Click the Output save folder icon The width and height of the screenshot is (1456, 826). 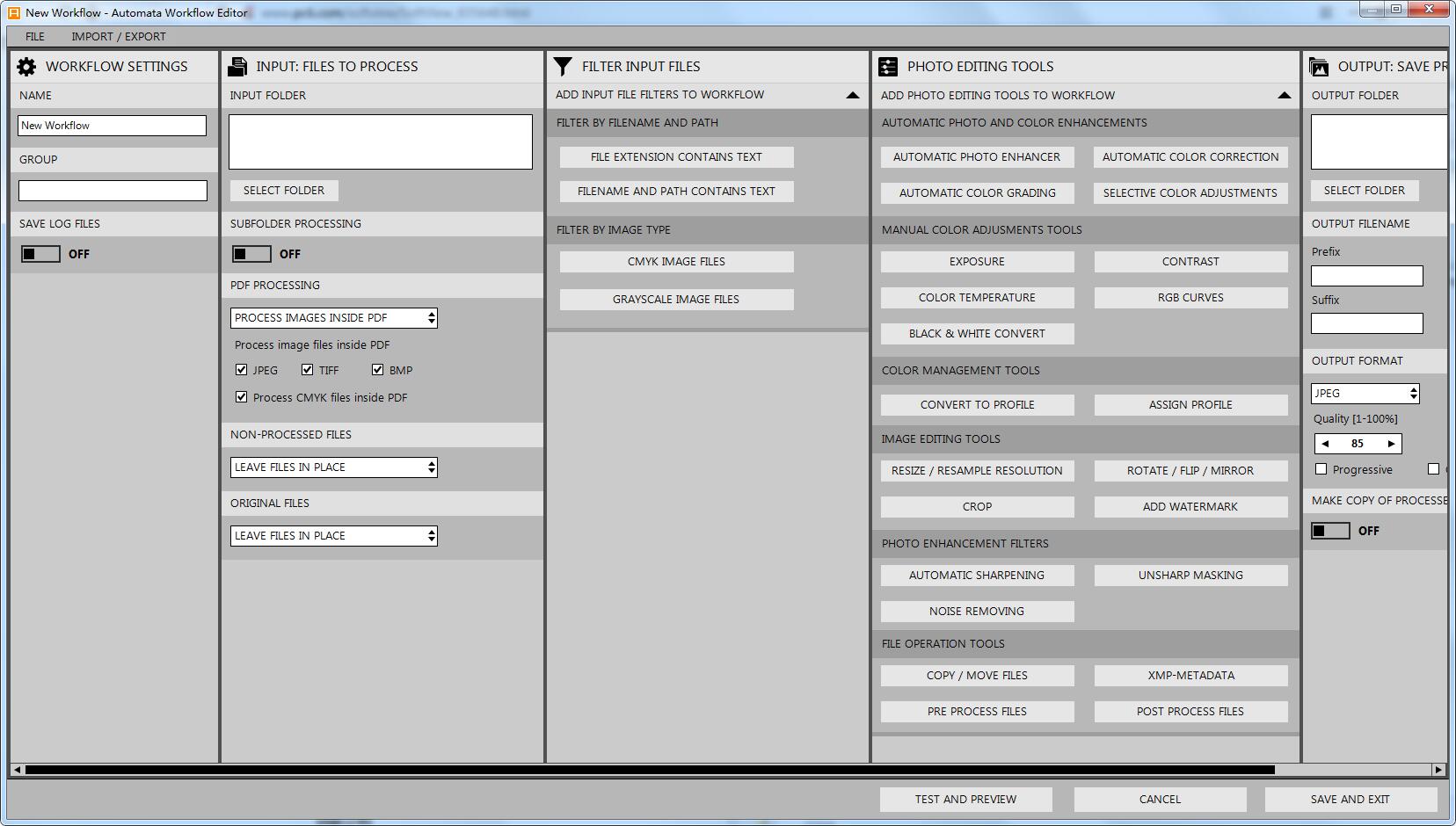tap(1318, 67)
